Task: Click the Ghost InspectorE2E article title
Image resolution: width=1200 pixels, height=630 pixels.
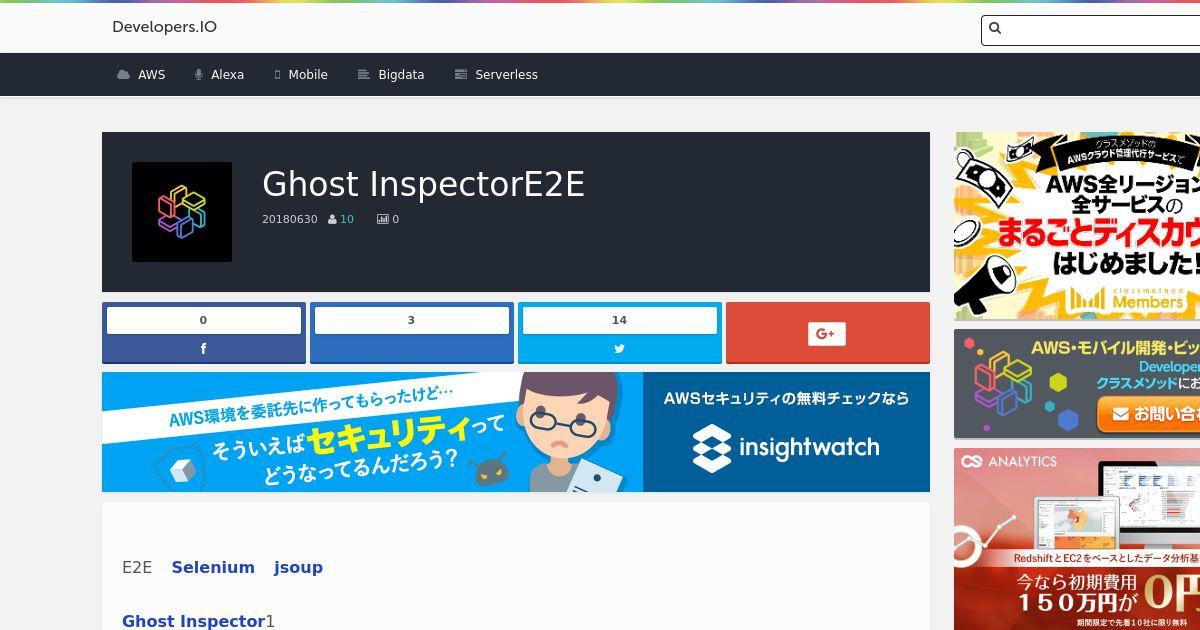Action: [x=423, y=184]
